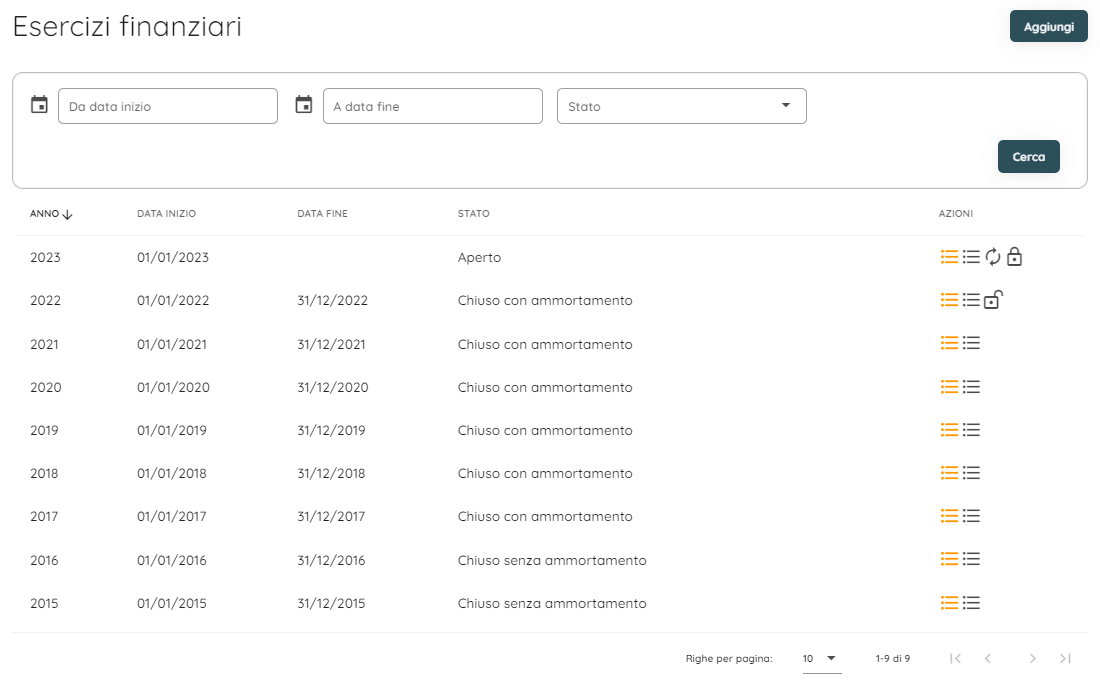
Task: Click the Stato column header
Action: point(473,214)
